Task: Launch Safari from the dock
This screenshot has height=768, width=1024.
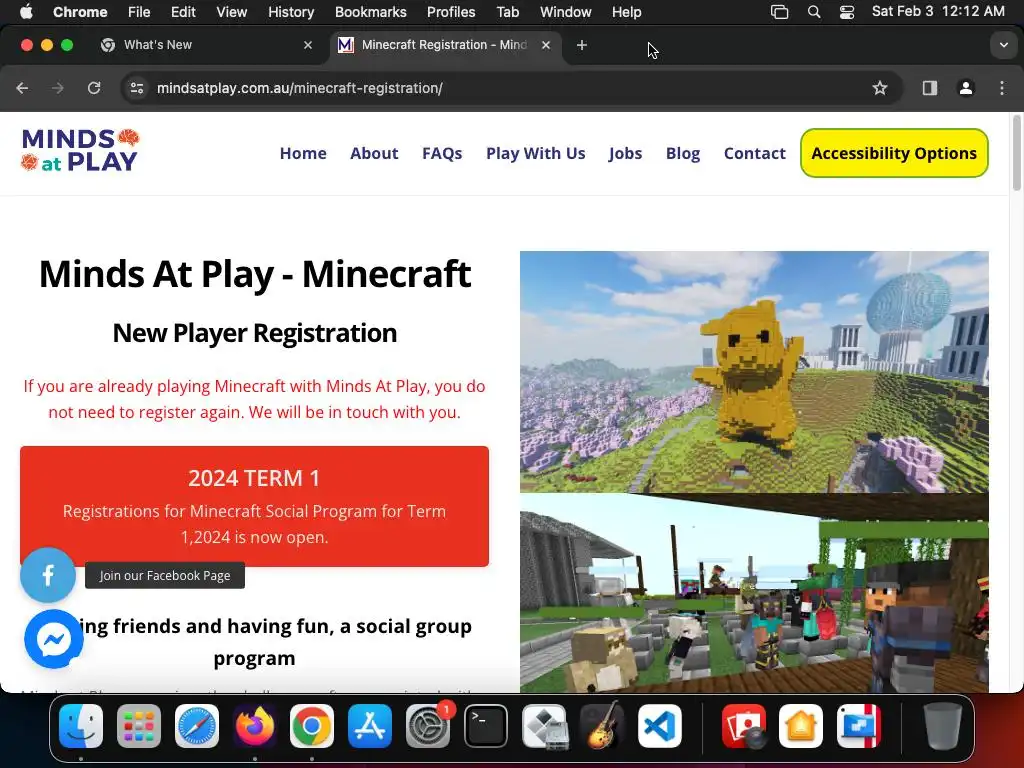Action: (x=197, y=726)
